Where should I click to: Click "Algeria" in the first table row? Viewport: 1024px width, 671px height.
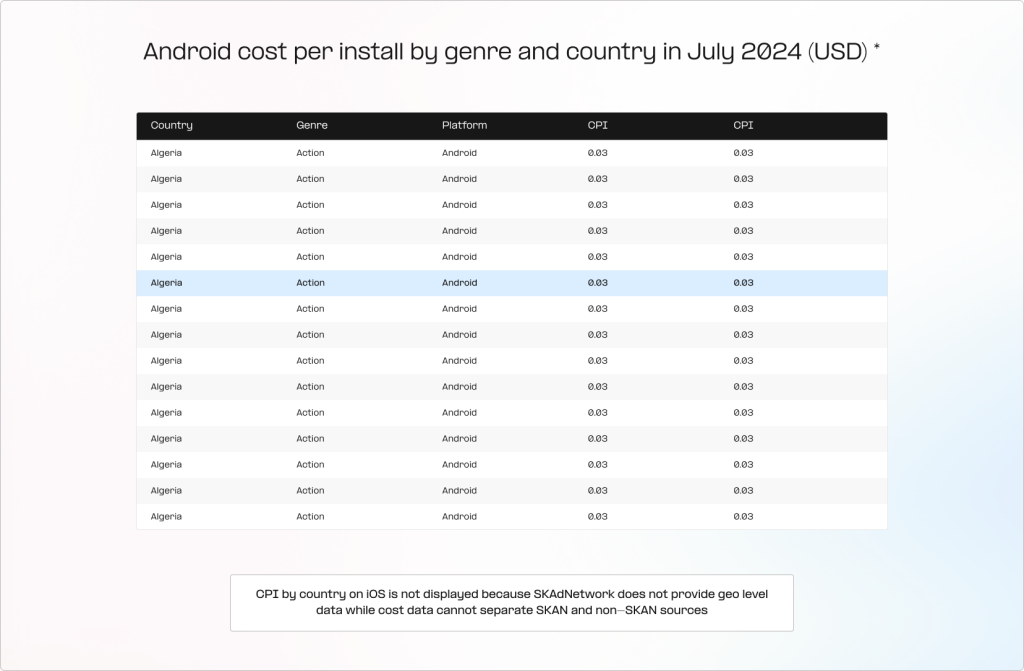coord(166,153)
